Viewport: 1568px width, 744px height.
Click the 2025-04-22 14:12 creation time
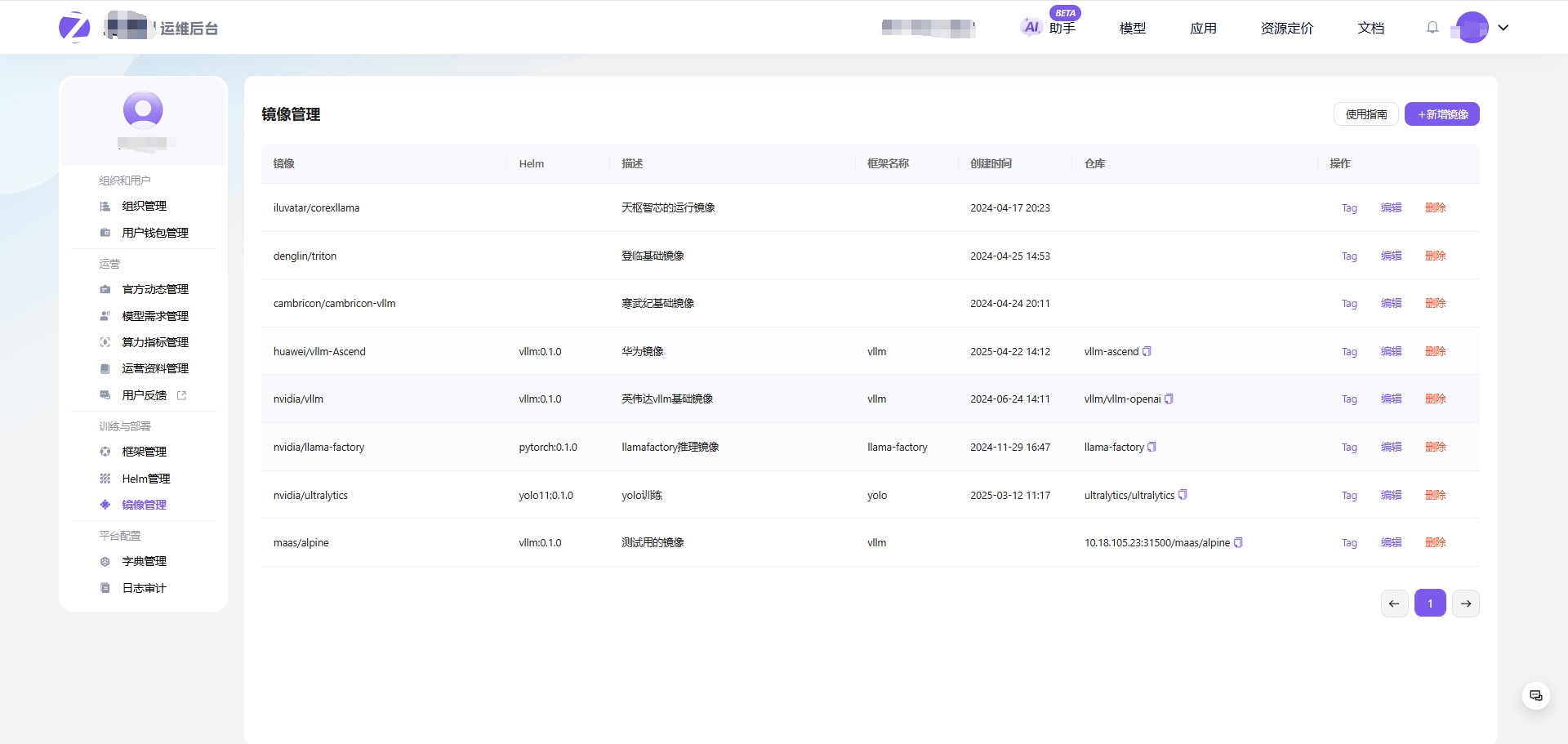(x=1010, y=352)
